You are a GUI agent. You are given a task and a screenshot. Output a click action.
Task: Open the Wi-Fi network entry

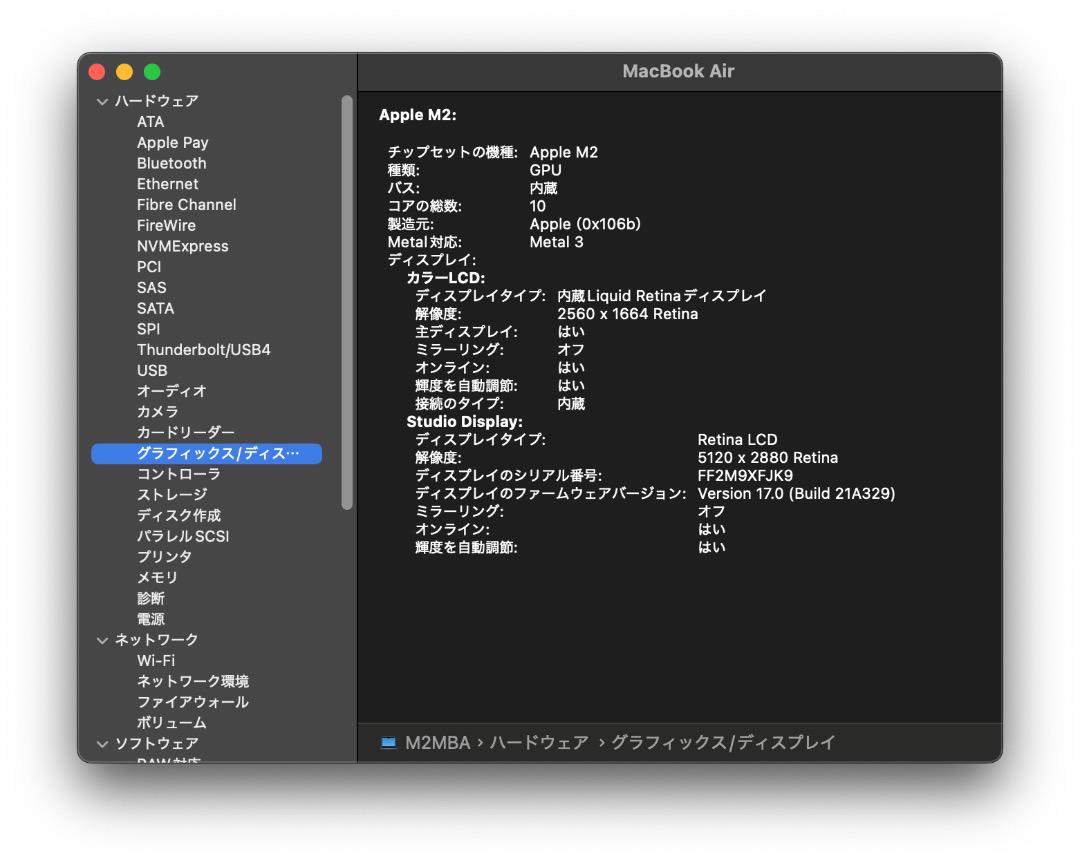(x=156, y=660)
